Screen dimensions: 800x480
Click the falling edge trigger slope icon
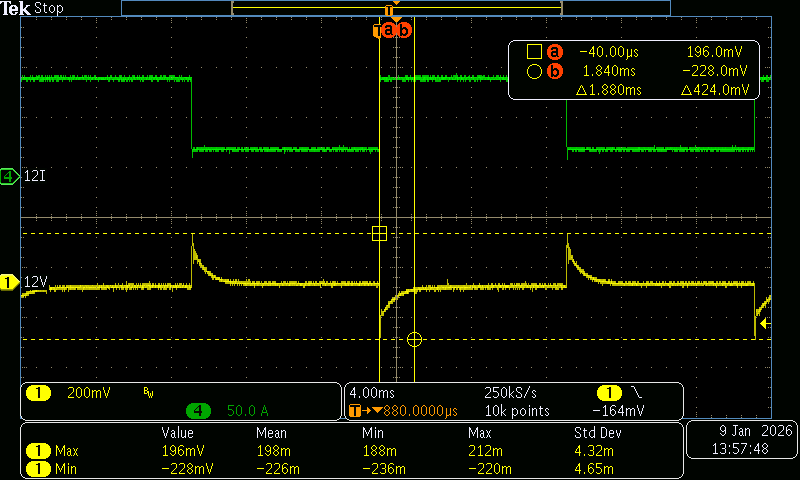tap(635, 393)
